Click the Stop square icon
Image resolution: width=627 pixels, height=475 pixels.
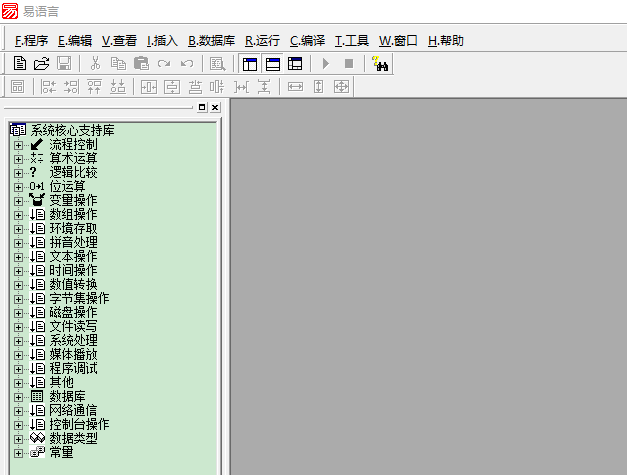(349, 64)
